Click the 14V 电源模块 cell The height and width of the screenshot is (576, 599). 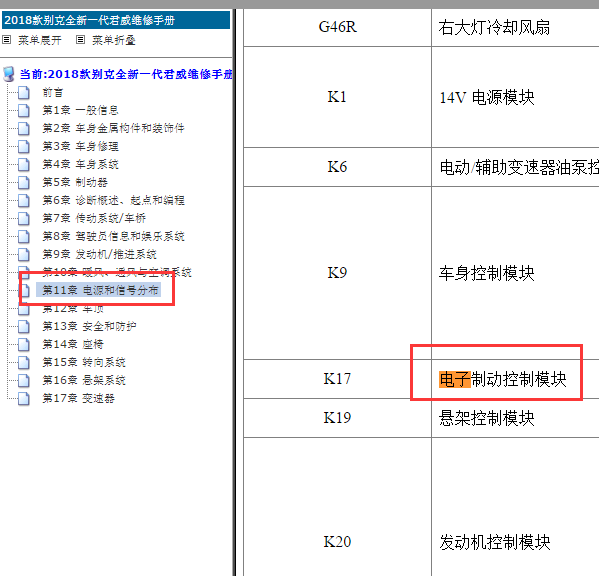point(515,97)
